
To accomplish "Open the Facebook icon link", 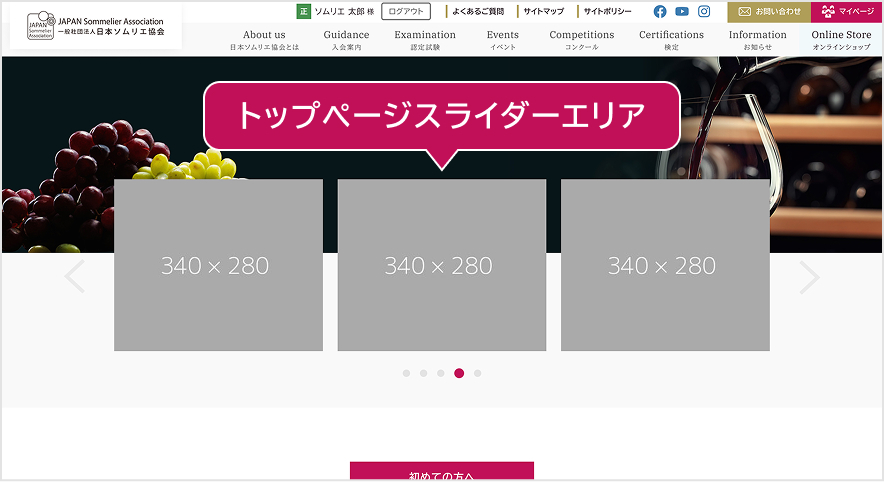I will click(660, 12).
